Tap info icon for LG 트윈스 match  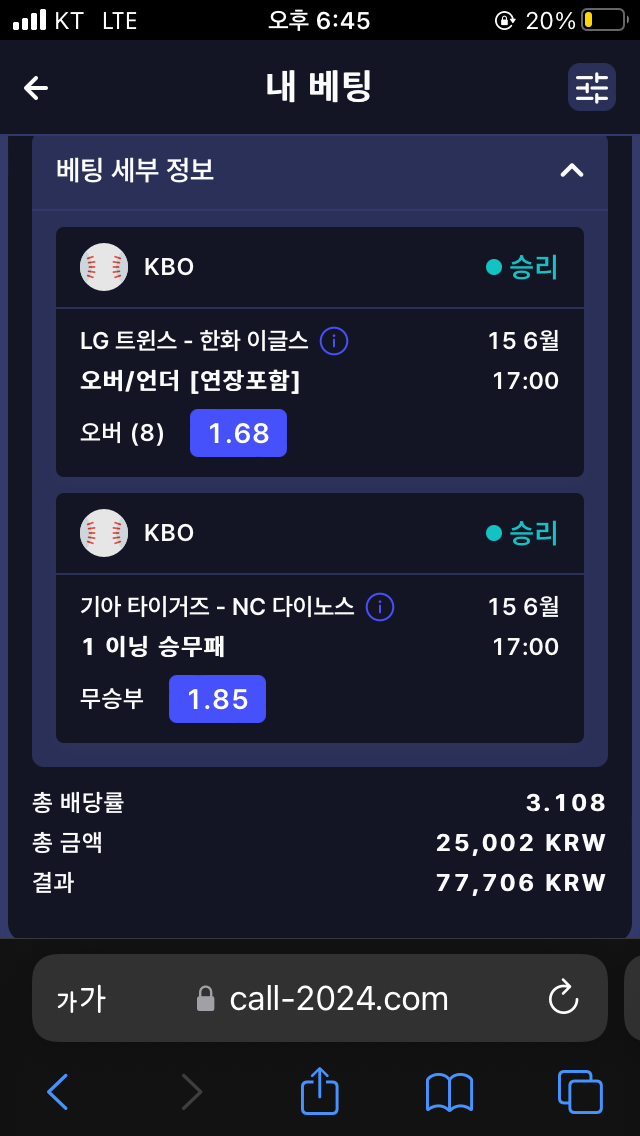pyautogui.click(x=334, y=341)
